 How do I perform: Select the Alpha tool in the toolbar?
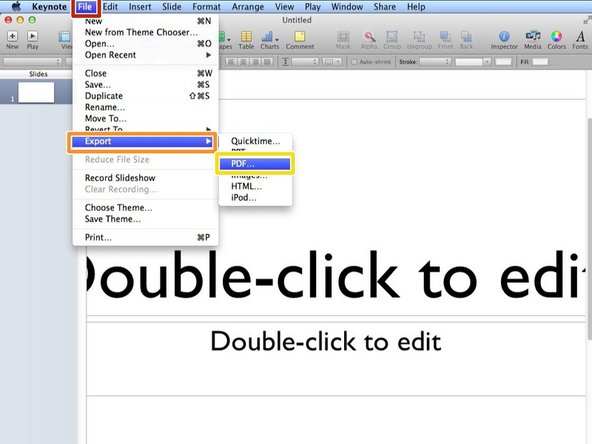pyautogui.click(x=369, y=40)
